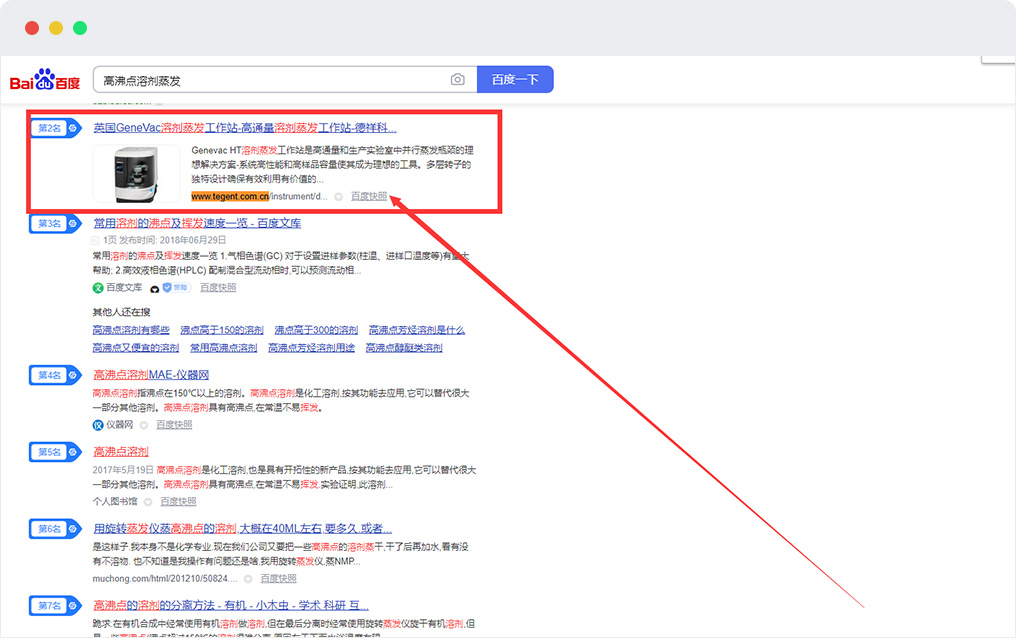Image resolution: width=1016 pixels, height=638 pixels.
Task: Click the window's green maximize button
Action: [x=80, y=28]
